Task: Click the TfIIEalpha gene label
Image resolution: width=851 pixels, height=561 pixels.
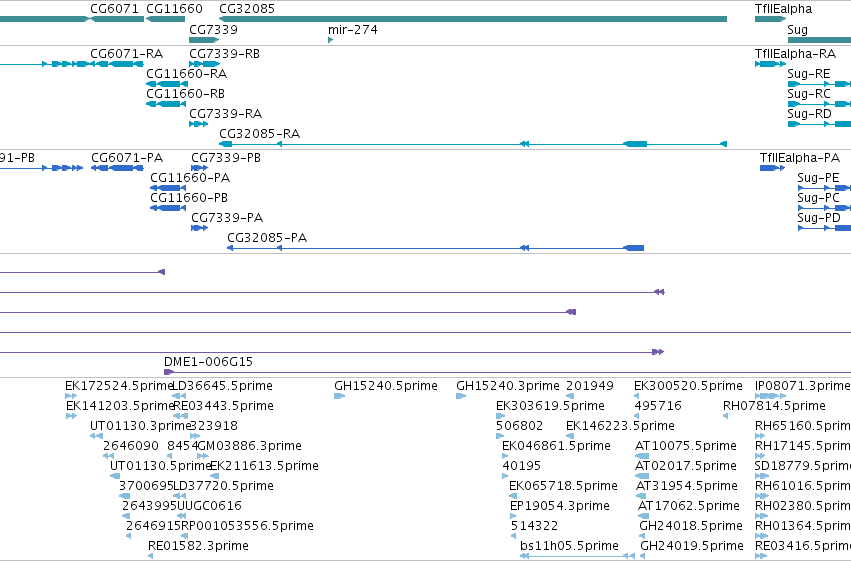Action: (x=783, y=9)
